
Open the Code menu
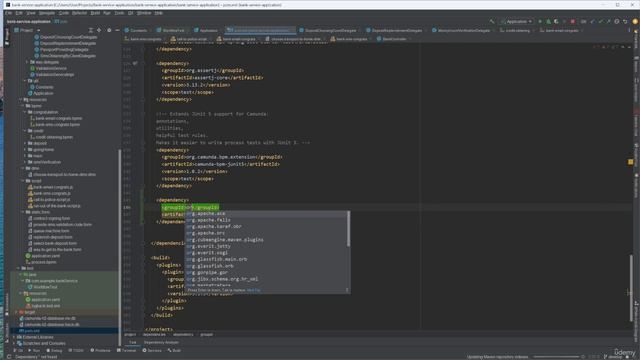coord(64,13)
